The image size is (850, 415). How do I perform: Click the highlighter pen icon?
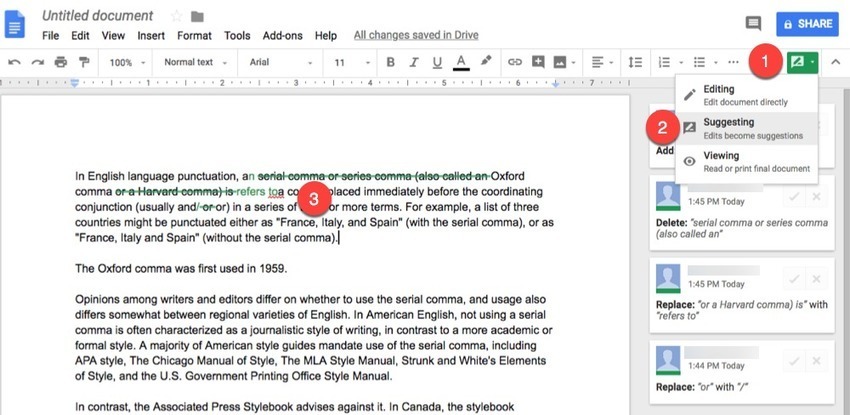pos(486,61)
